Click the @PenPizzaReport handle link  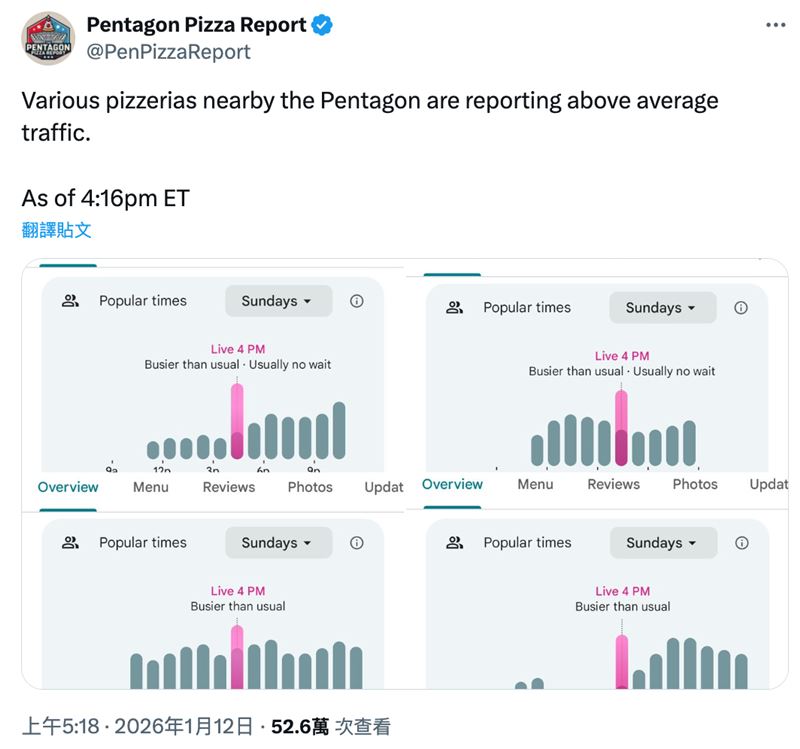click(169, 52)
